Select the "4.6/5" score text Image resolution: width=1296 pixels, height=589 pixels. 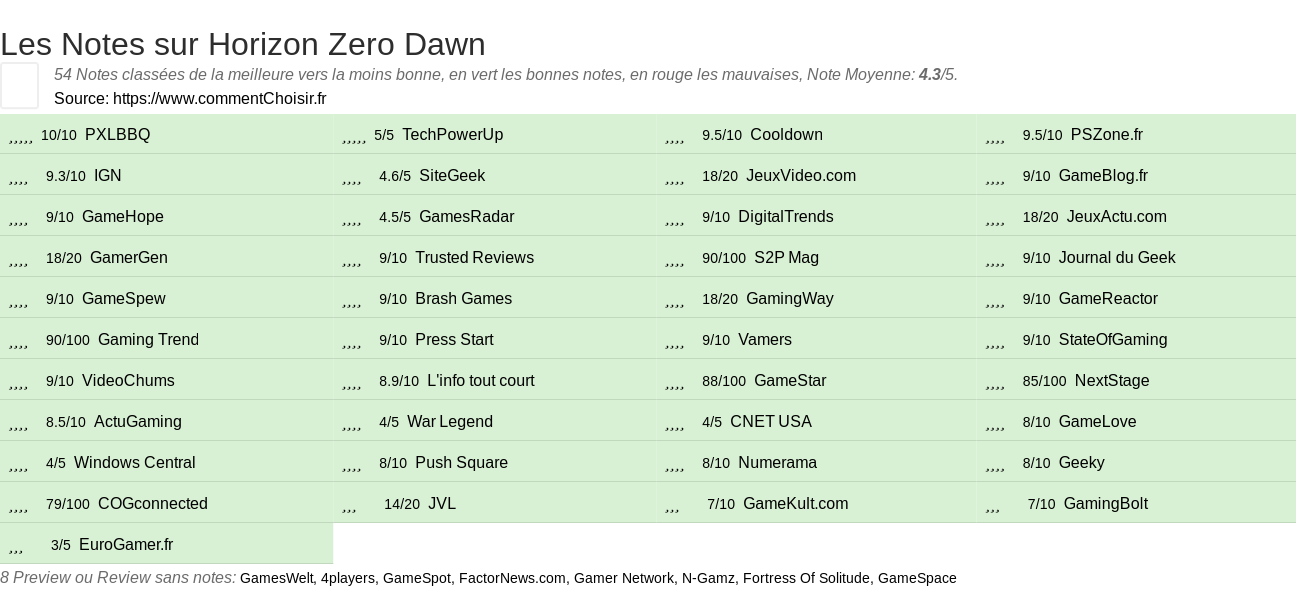tap(395, 176)
